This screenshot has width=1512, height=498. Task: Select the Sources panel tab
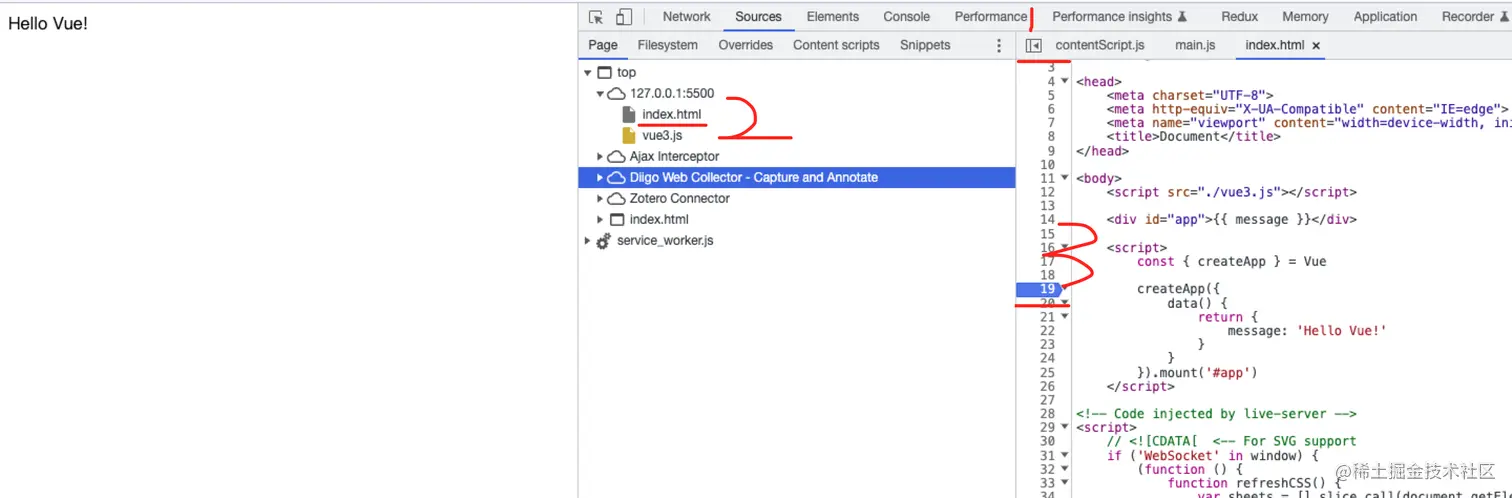point(758,17)
